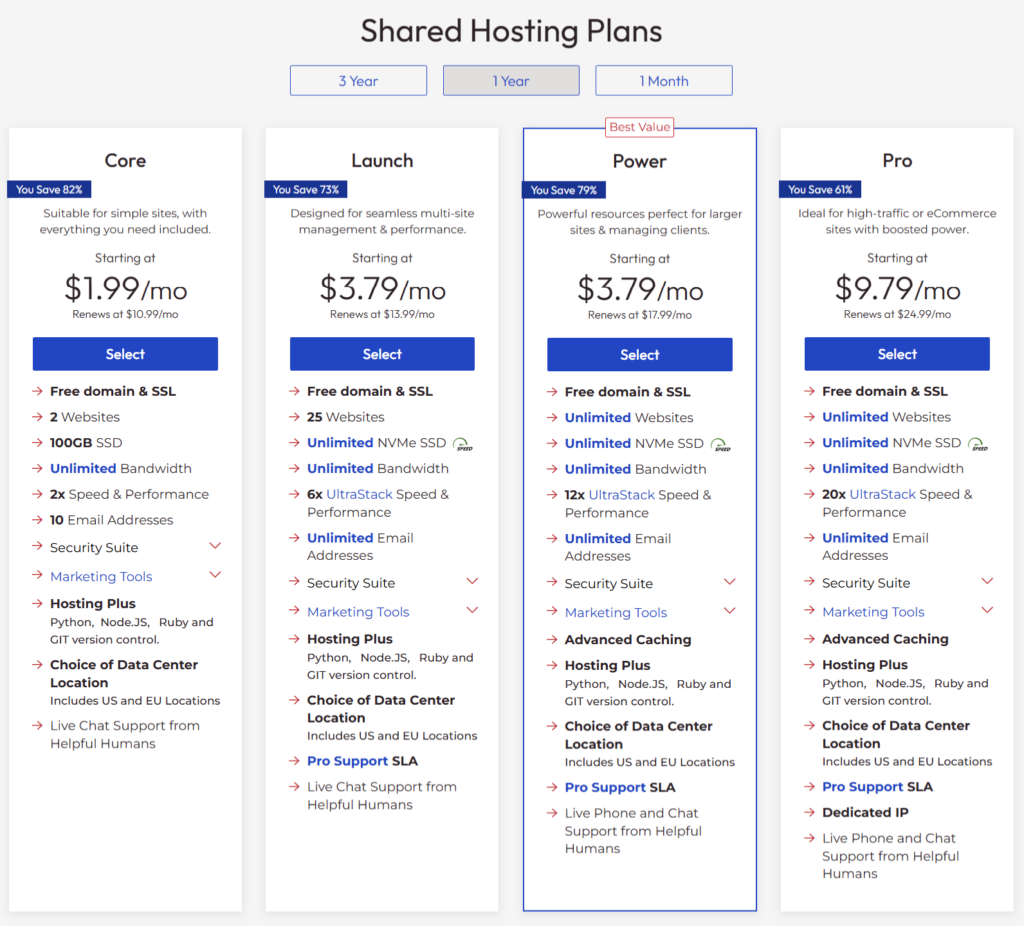
Task: Click the arrow icon next to Launch's 25 Websites
Action: pyautogui.click(x=295, y=417)
